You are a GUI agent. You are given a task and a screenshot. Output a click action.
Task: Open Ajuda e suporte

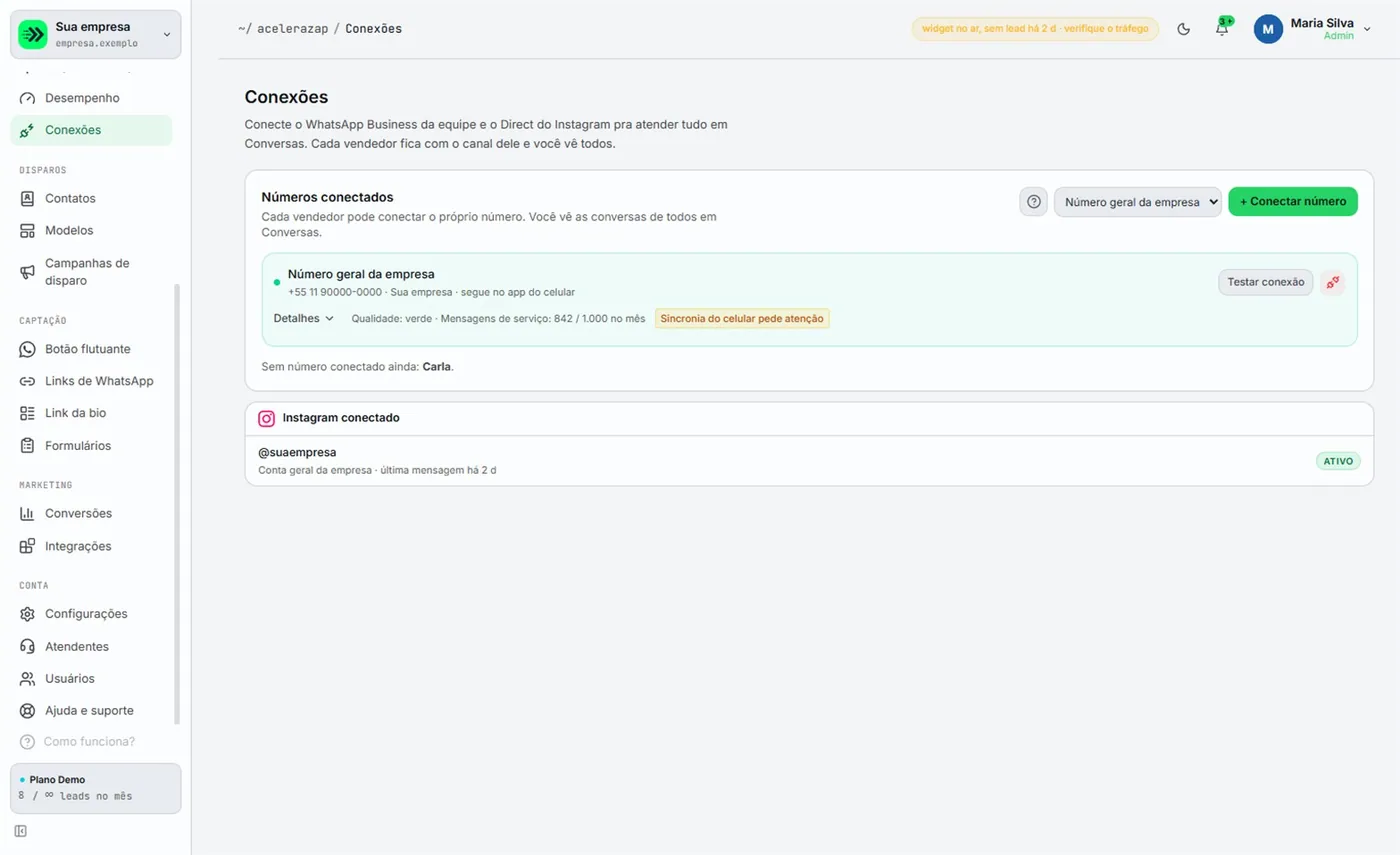[x=91, y=711]
